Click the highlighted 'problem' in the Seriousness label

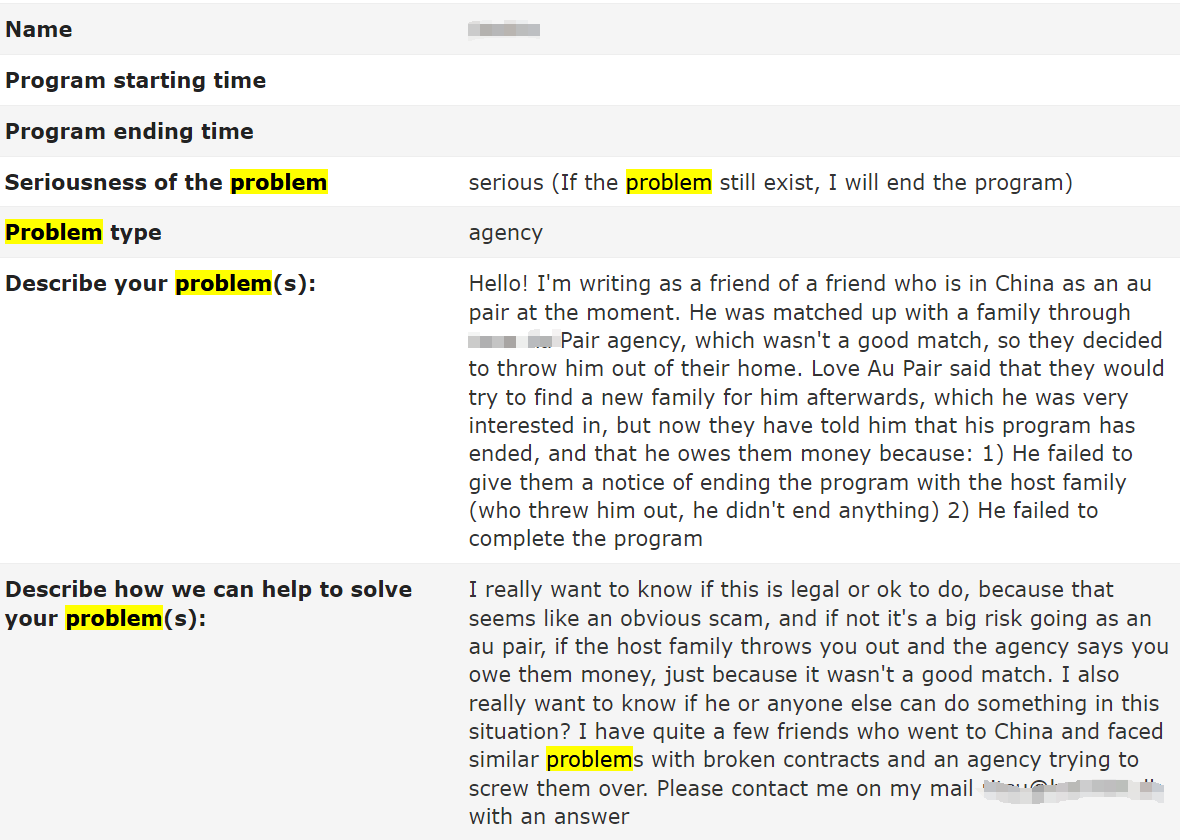[278, 182]
